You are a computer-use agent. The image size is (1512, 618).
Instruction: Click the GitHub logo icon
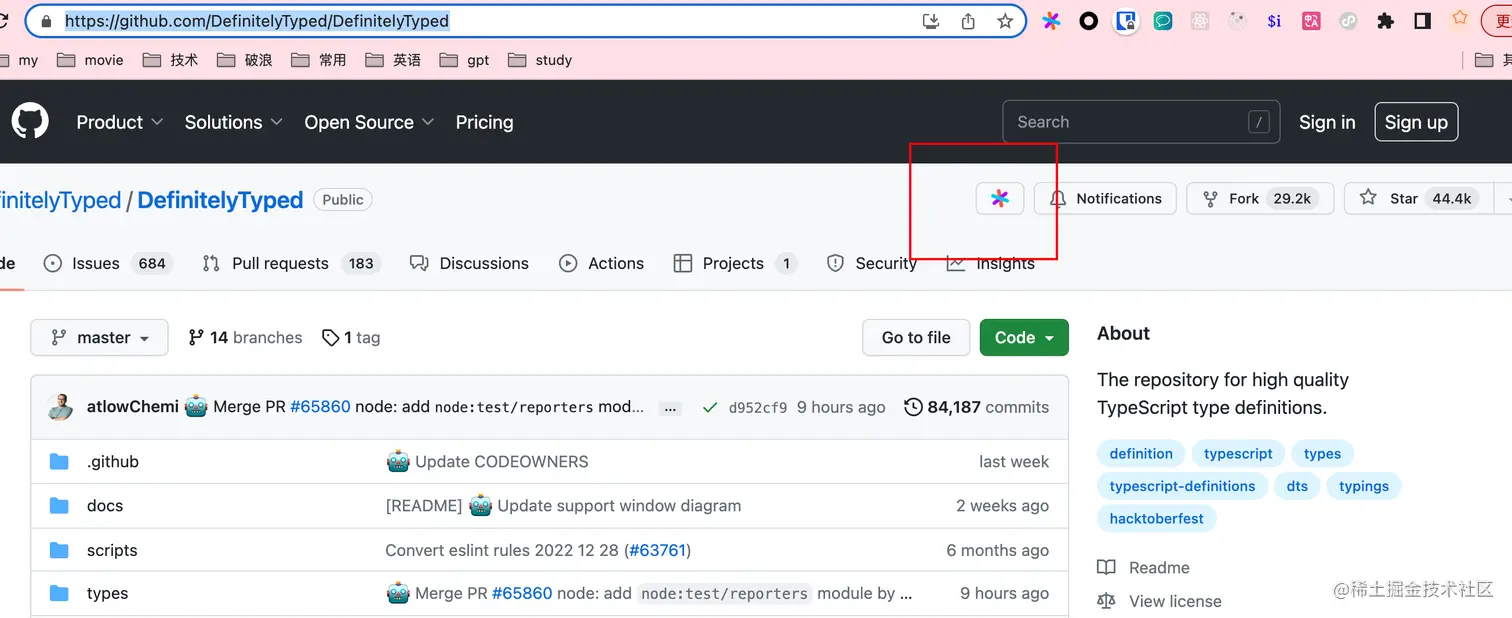pyautogui.click(x=30, y=122)
